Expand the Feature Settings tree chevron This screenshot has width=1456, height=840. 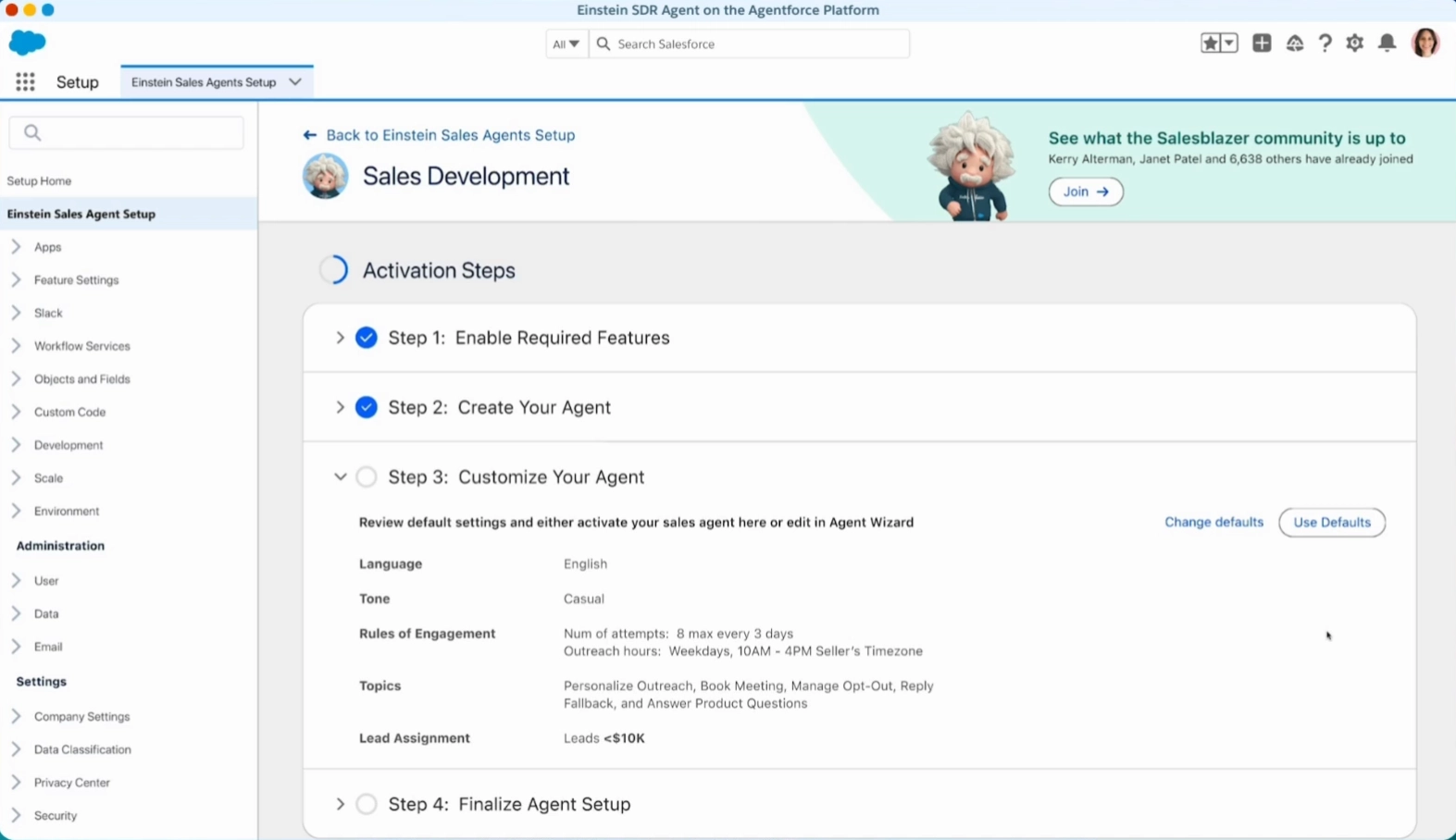(x=16, y=279)
